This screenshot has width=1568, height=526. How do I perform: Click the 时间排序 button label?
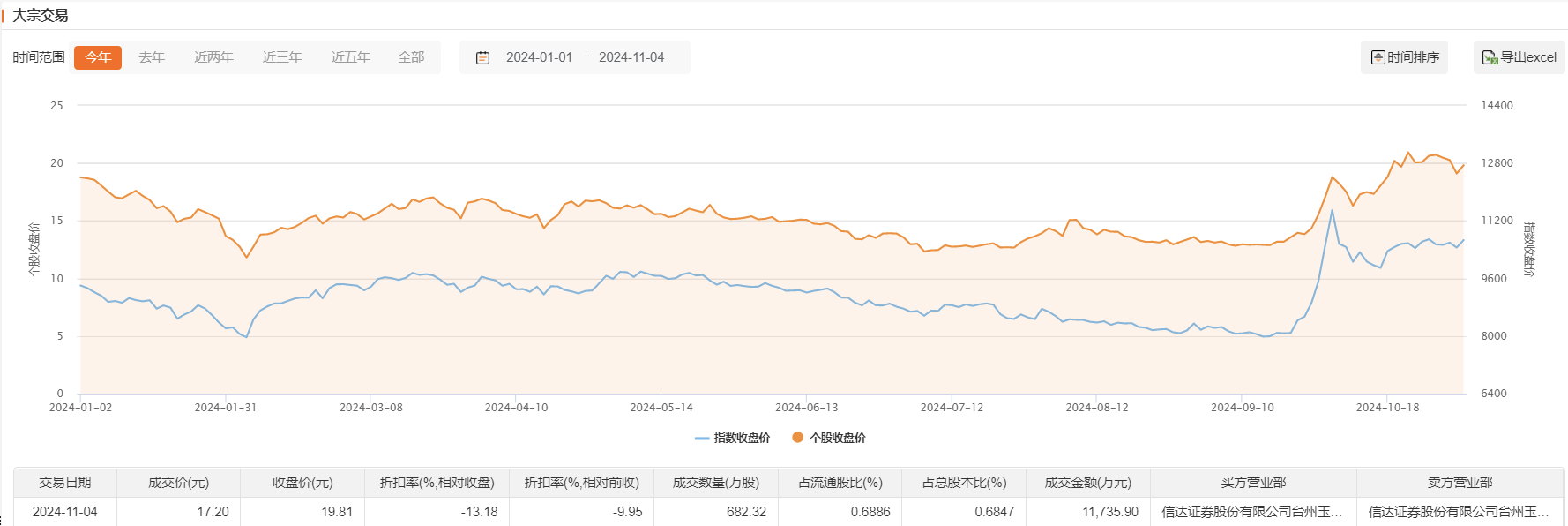tap(1413, 57)
